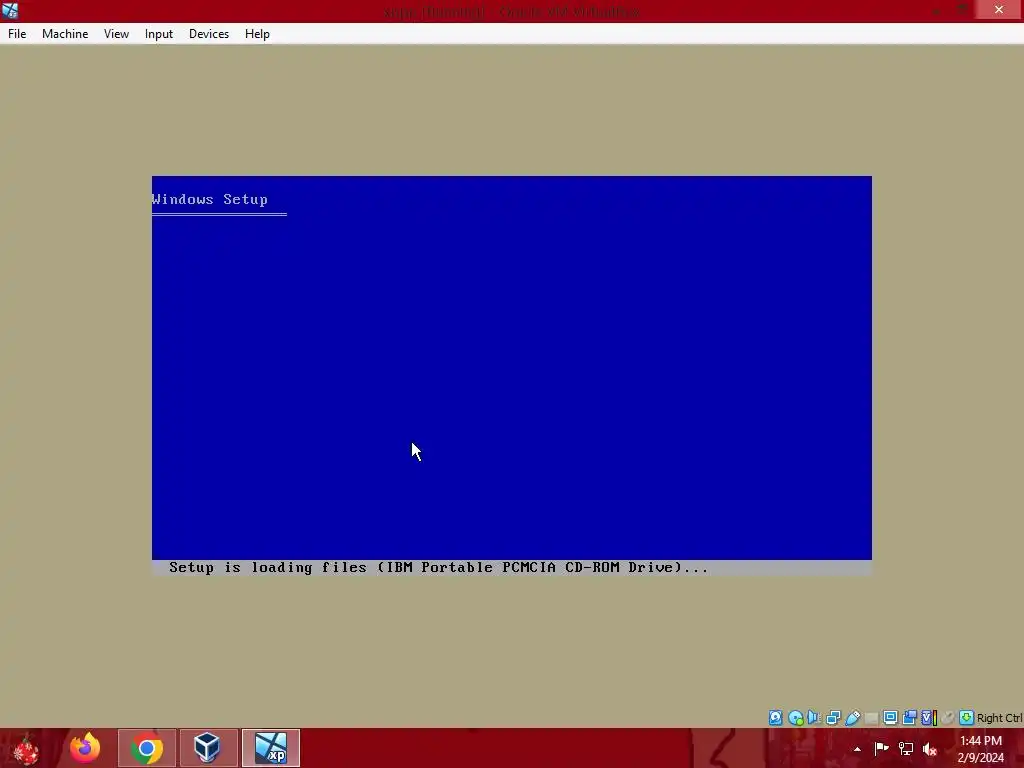Open the View menu
The width and height of the screenshot is (1024, 768).
tap(116, 34)
